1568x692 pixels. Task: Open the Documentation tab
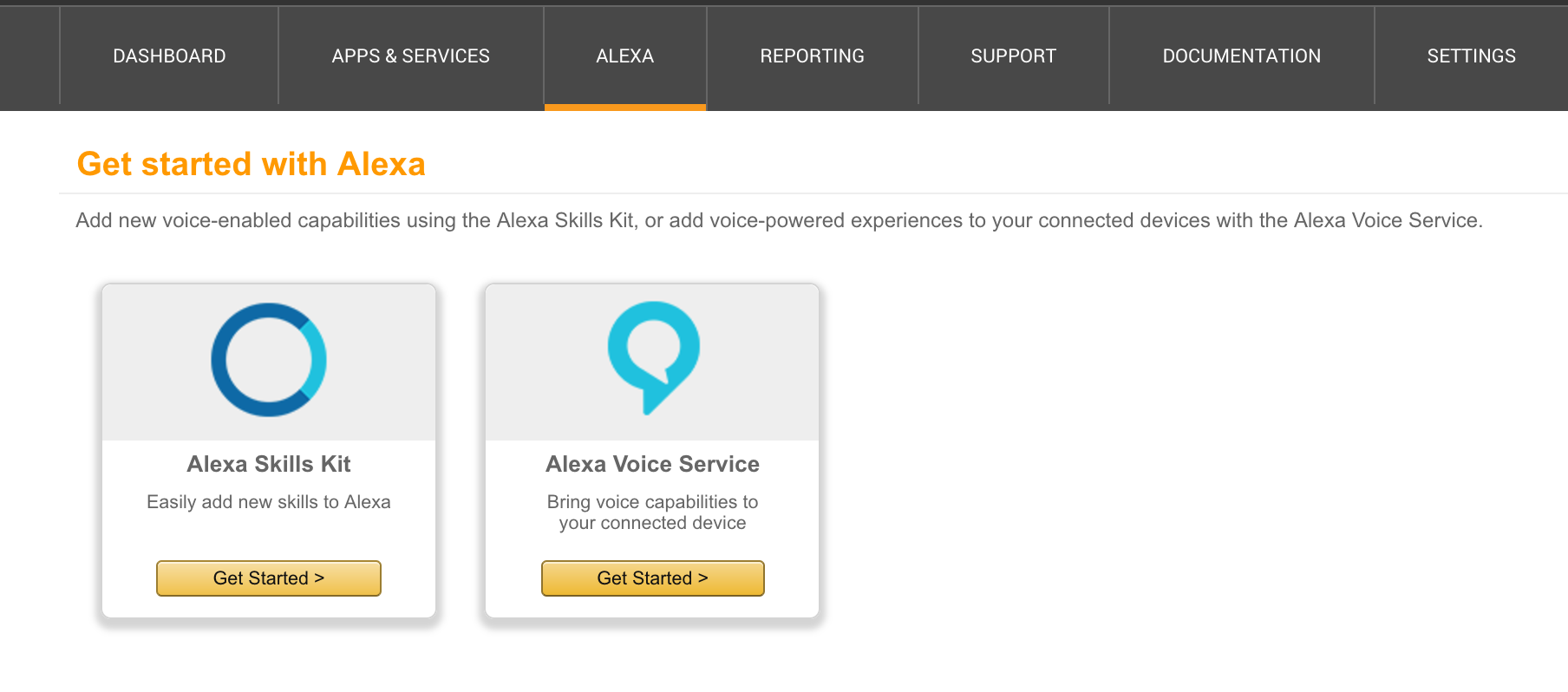(1242, 55)
